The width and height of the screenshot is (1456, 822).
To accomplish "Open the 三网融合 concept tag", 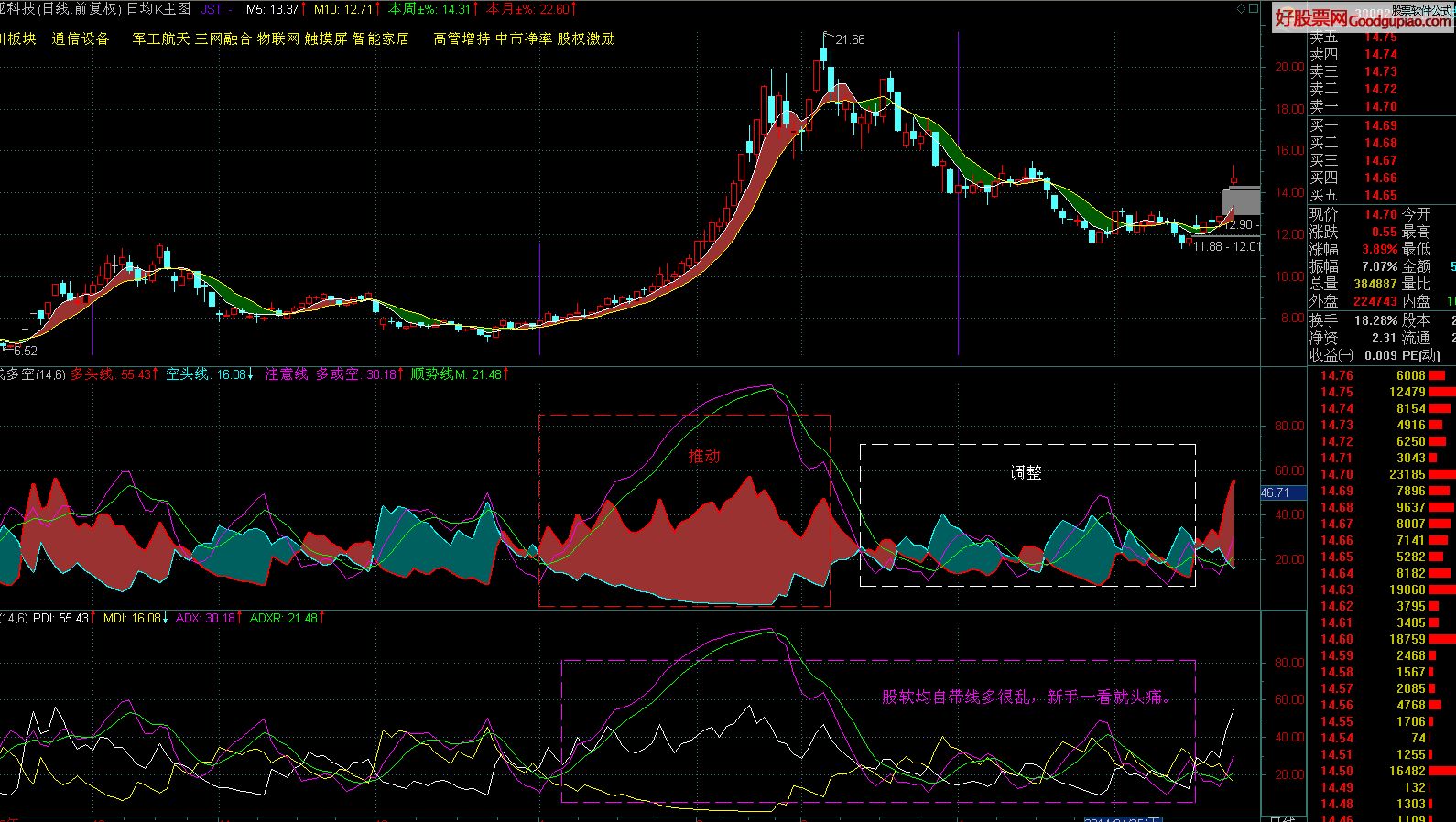I will coord(223,38).
